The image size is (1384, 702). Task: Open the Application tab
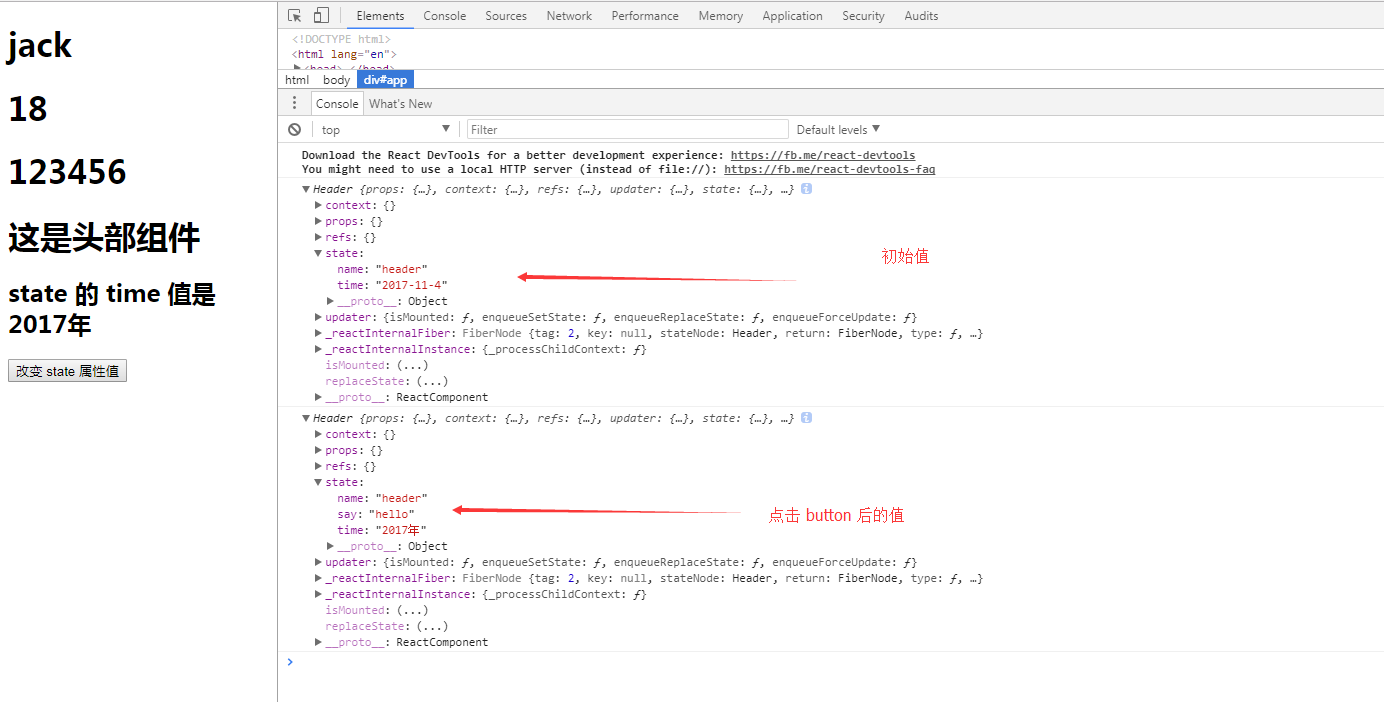(792, 16)
